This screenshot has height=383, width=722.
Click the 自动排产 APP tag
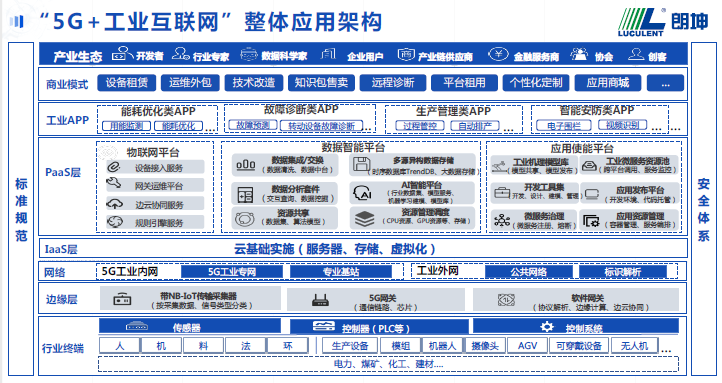[475, 126]
